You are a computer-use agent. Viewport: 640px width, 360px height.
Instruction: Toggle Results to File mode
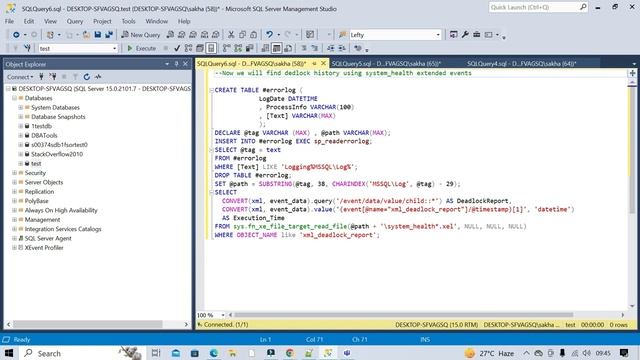pyautogui.click(x=288, y=48)
